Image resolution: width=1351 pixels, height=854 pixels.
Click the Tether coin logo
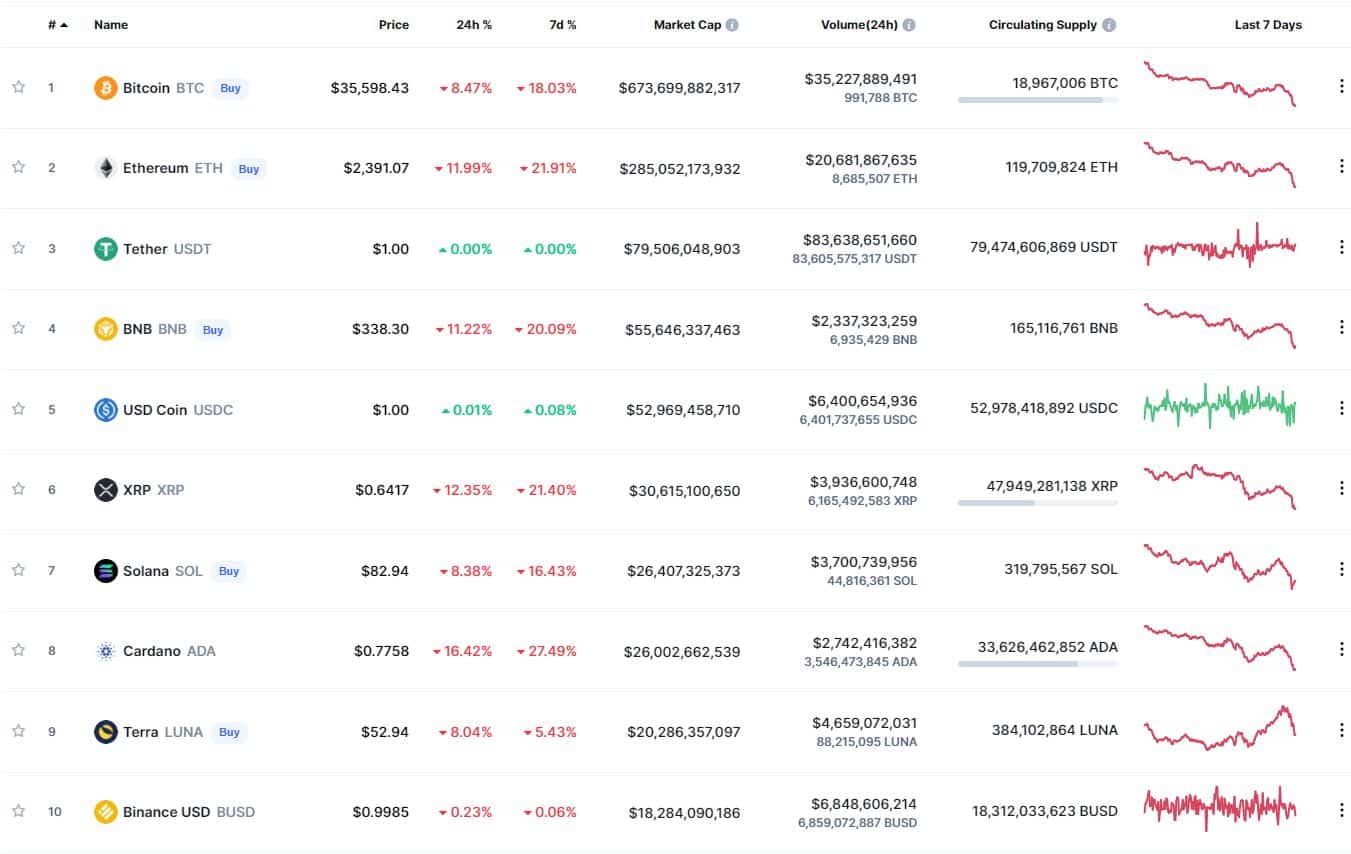[105, 249]
